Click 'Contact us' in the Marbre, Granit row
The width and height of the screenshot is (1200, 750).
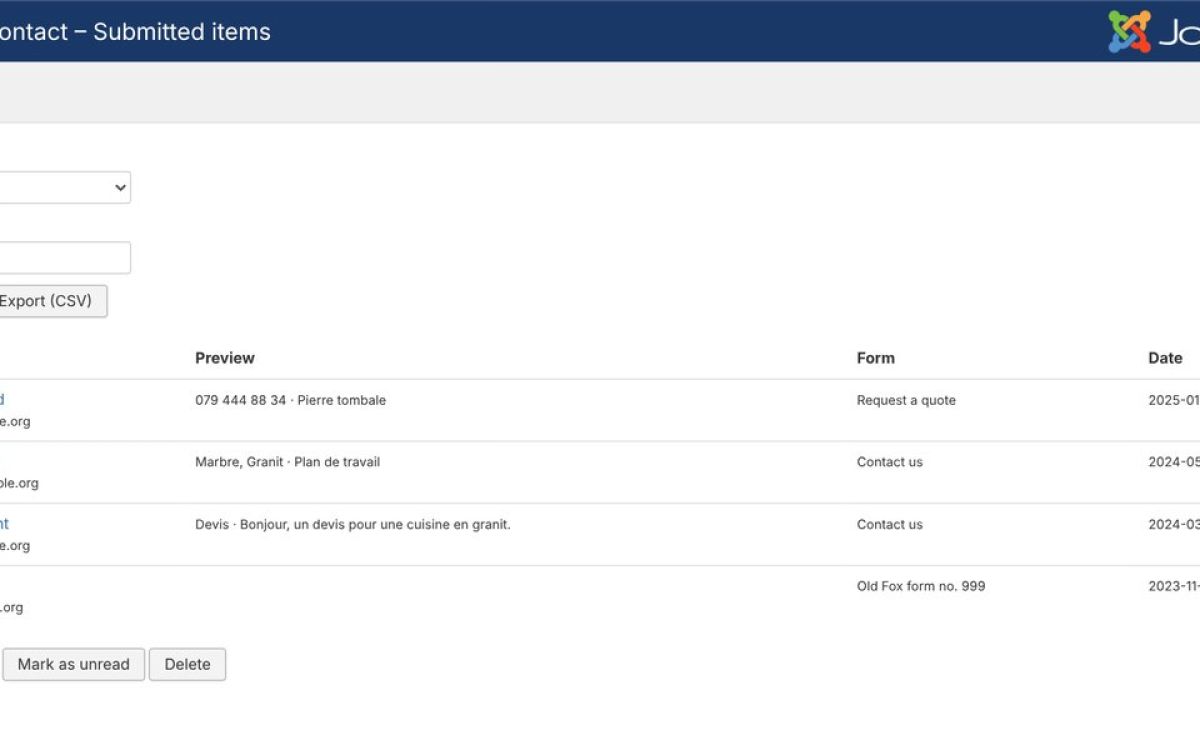coord(890,462)
